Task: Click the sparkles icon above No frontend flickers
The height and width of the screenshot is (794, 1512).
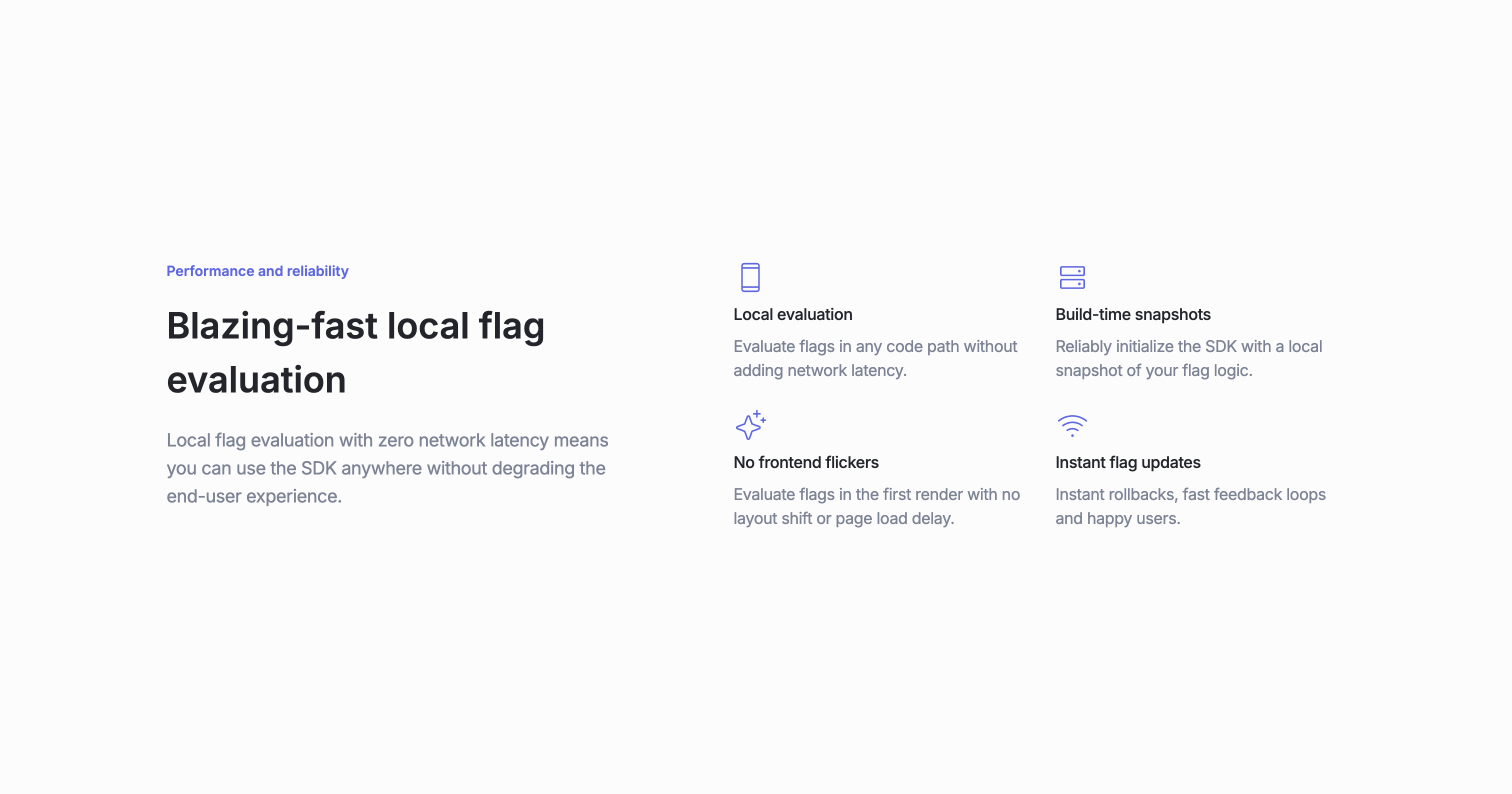Action: coord(750,425)
